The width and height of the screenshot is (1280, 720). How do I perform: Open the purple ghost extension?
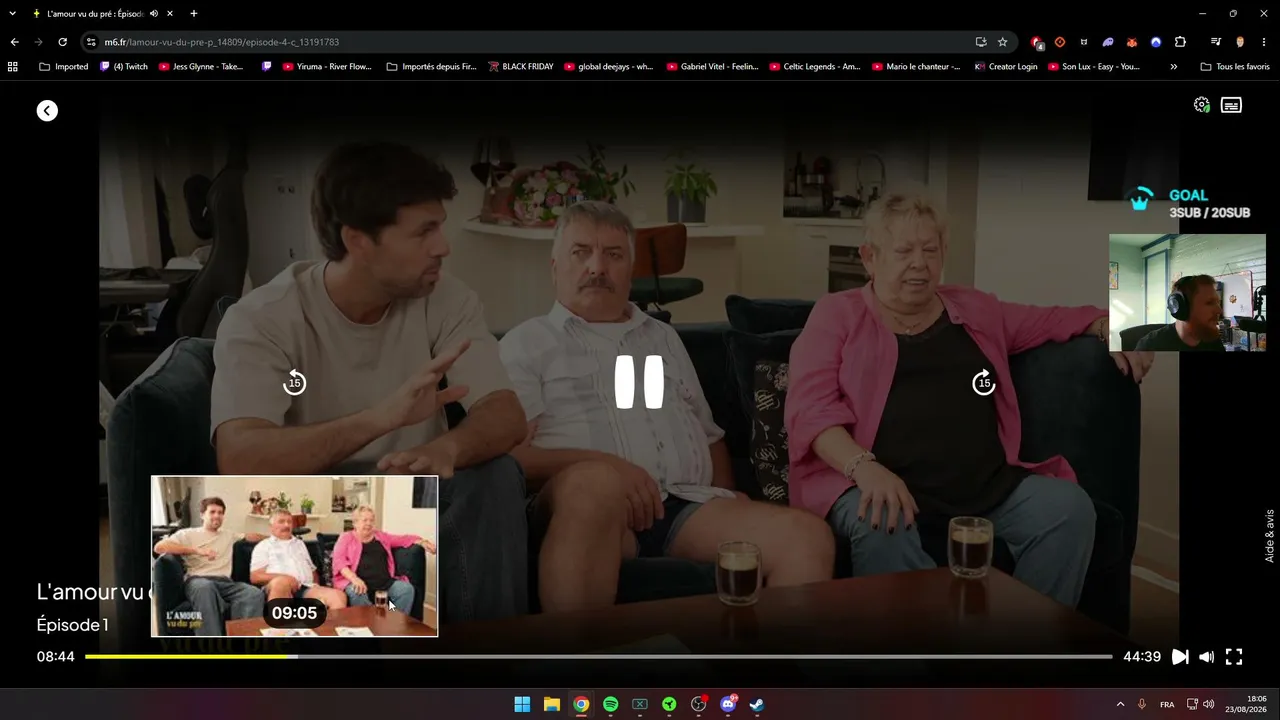coord(1108,42)
